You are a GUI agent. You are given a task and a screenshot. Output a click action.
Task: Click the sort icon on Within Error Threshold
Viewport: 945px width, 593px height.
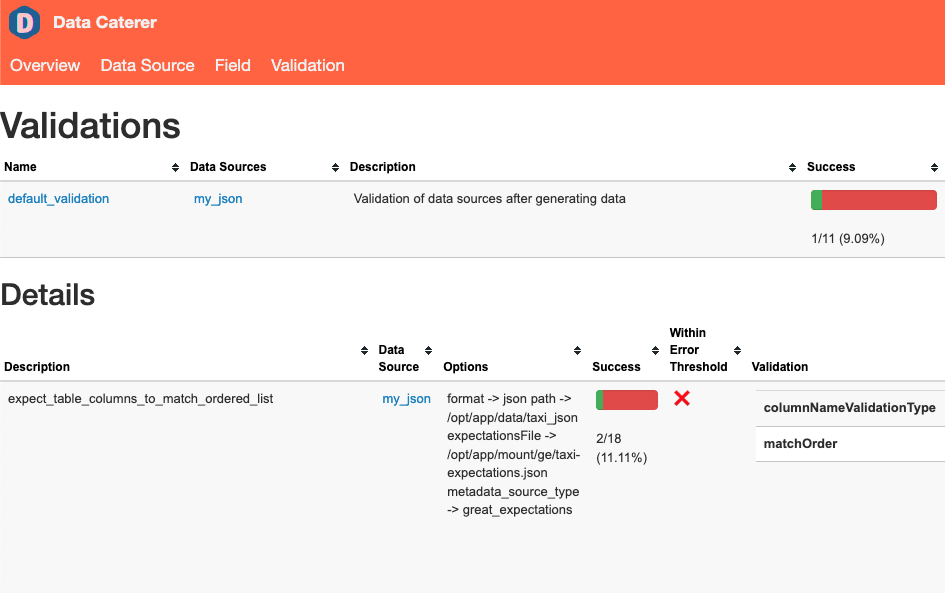tap(737, 350)
